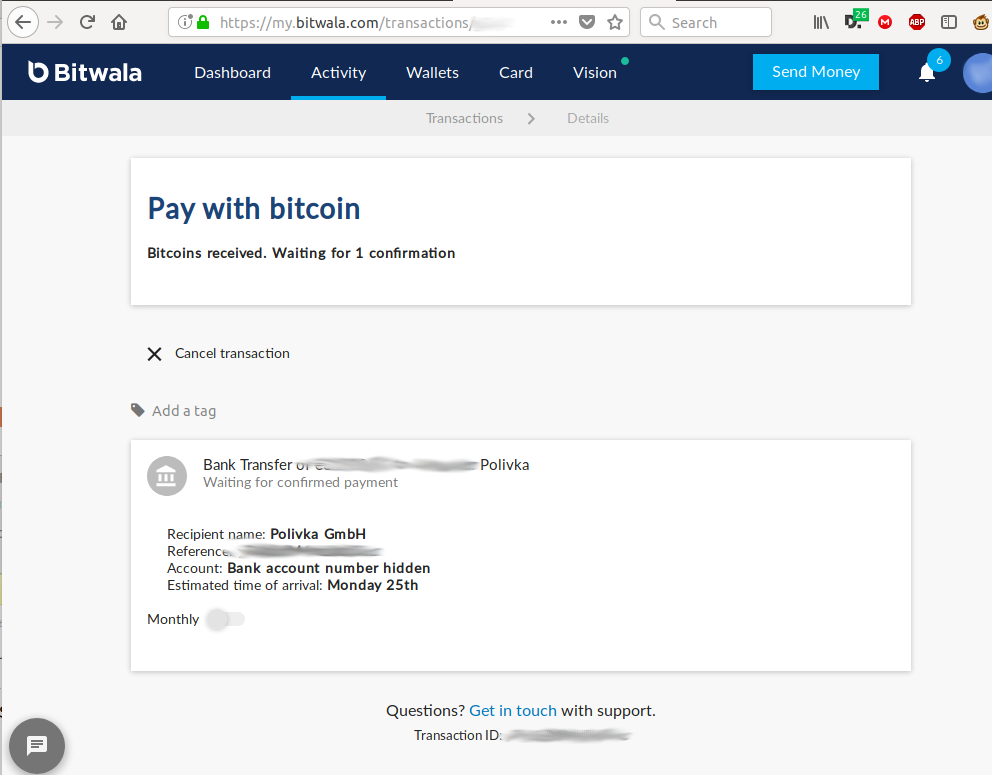Image resolution: width=992 pixels, height=775 pixels.
Task: Open the Card tab
Action: (516, 73)
